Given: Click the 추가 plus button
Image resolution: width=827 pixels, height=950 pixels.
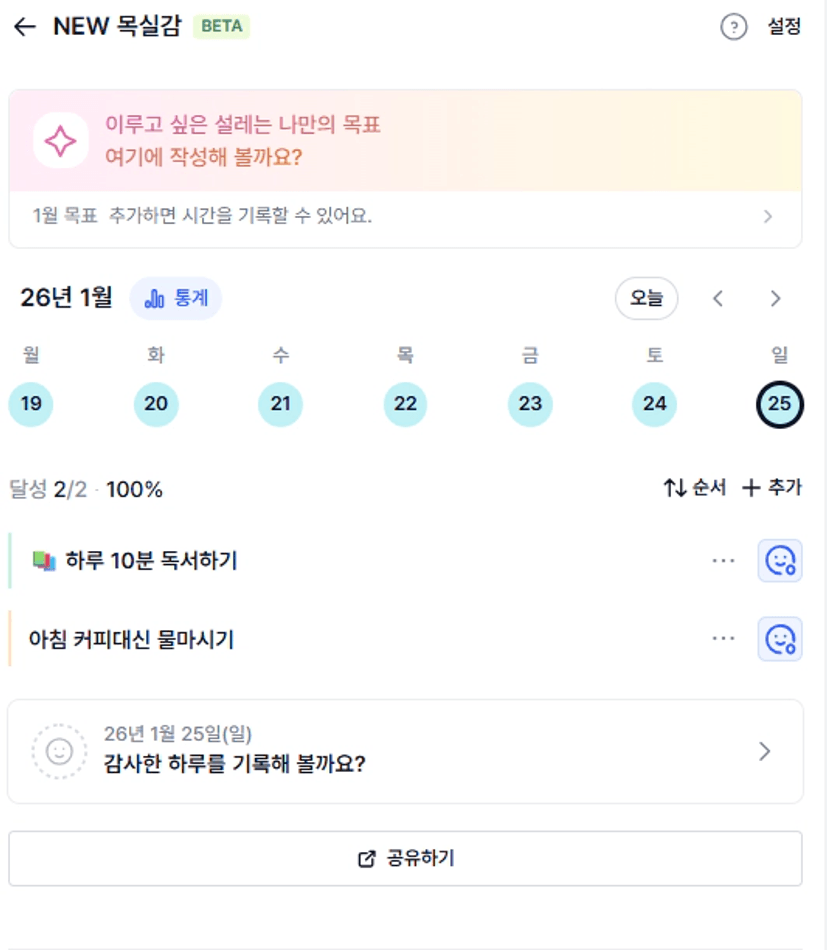Looking at the screenshot, I should [771, 488].
